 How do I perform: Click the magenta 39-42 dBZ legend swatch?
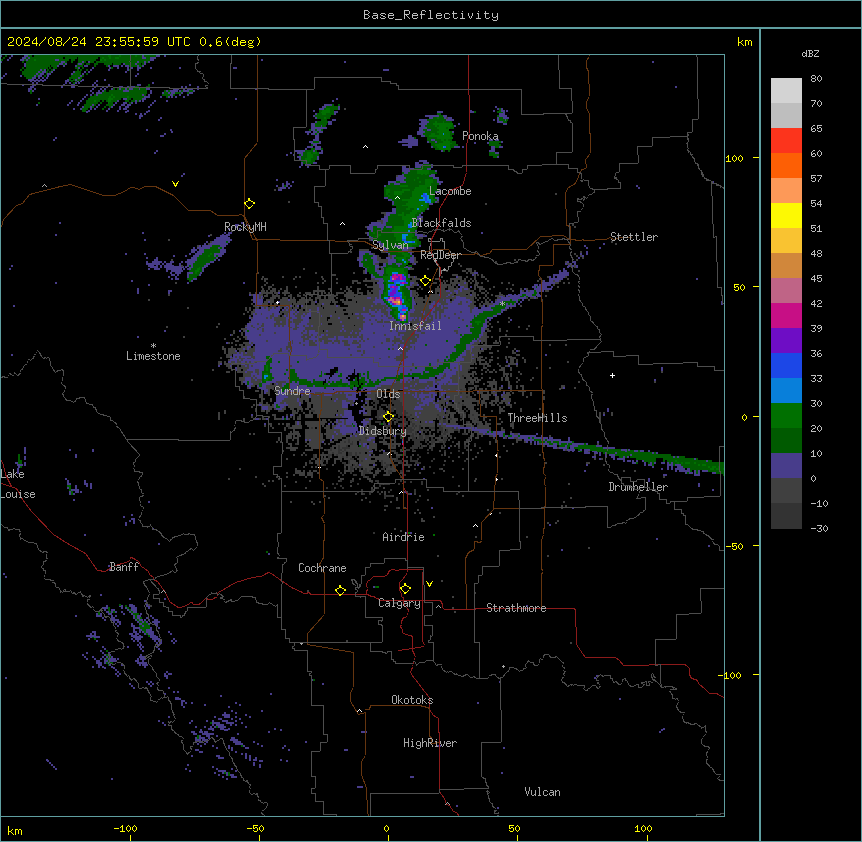[786, 315]
